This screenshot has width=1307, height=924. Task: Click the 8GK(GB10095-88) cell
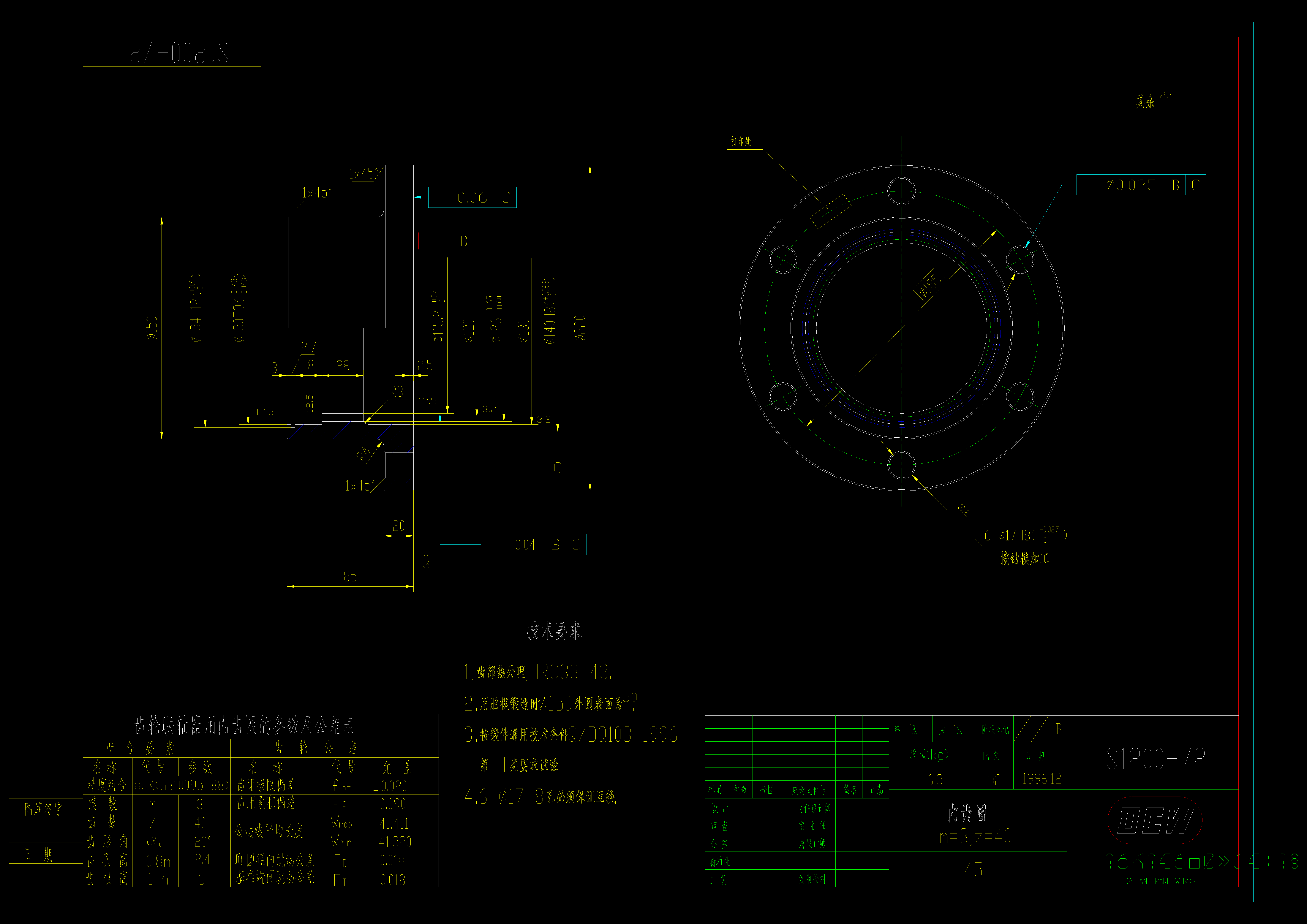[x=182, y=786]
